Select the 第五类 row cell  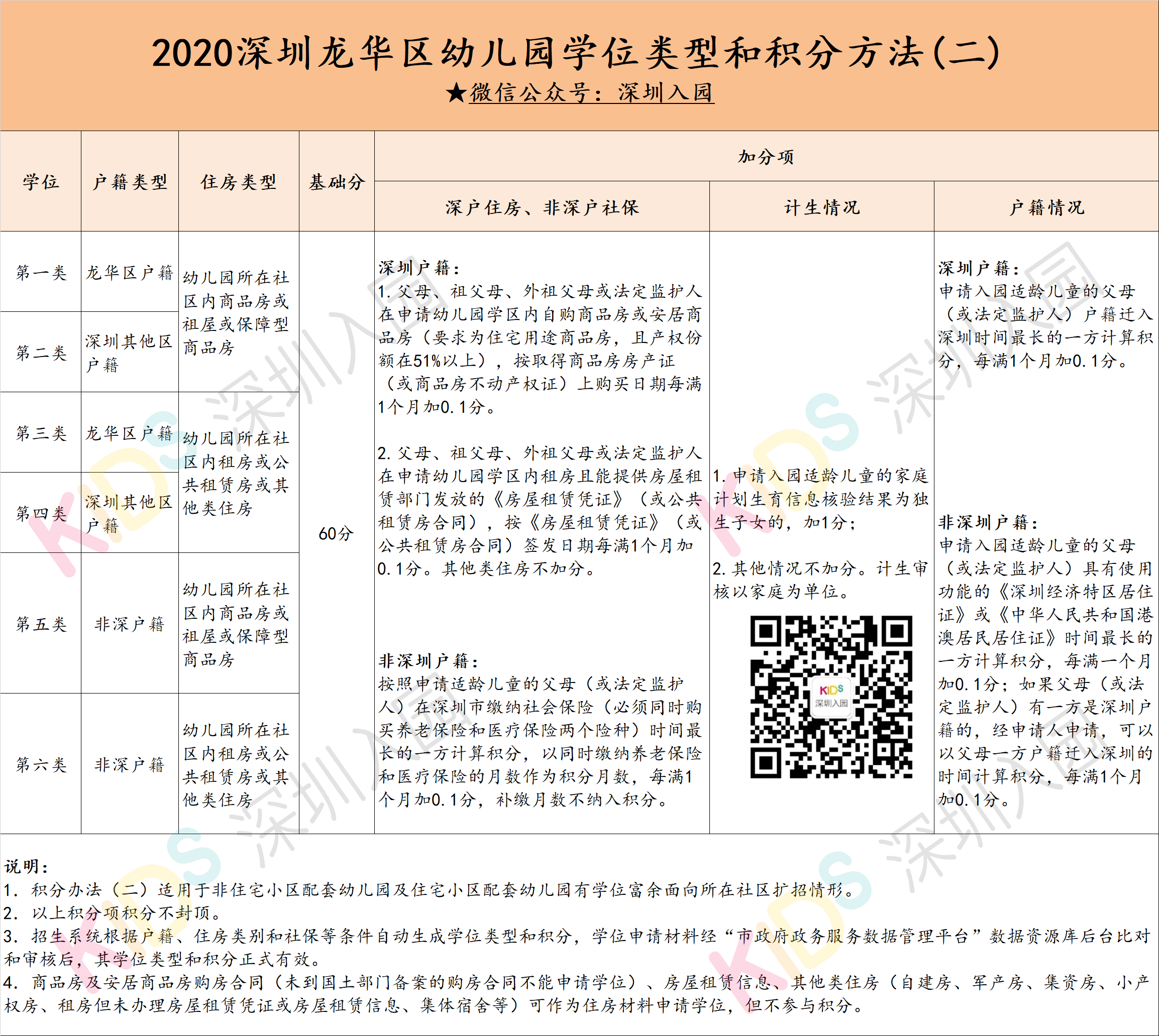(x=40, y=623)
